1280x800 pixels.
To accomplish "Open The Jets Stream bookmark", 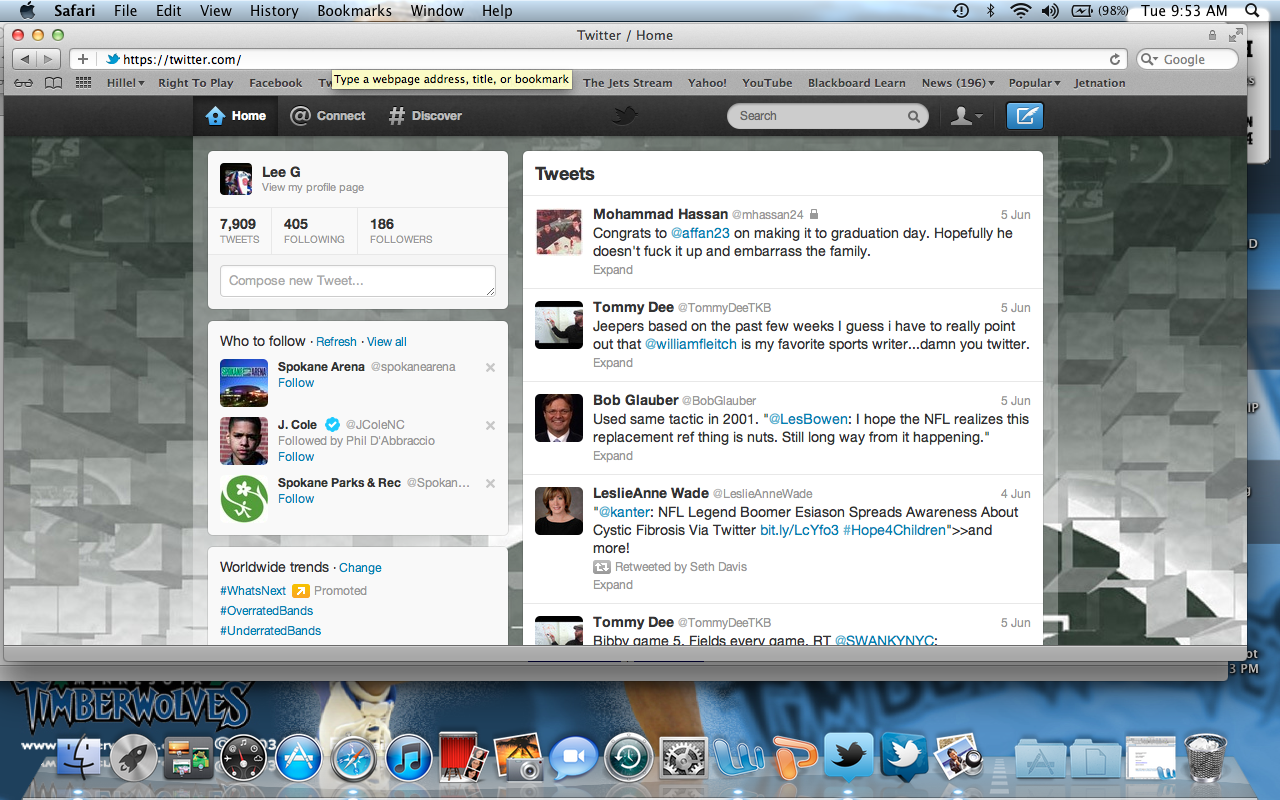I will coord(628,83).
